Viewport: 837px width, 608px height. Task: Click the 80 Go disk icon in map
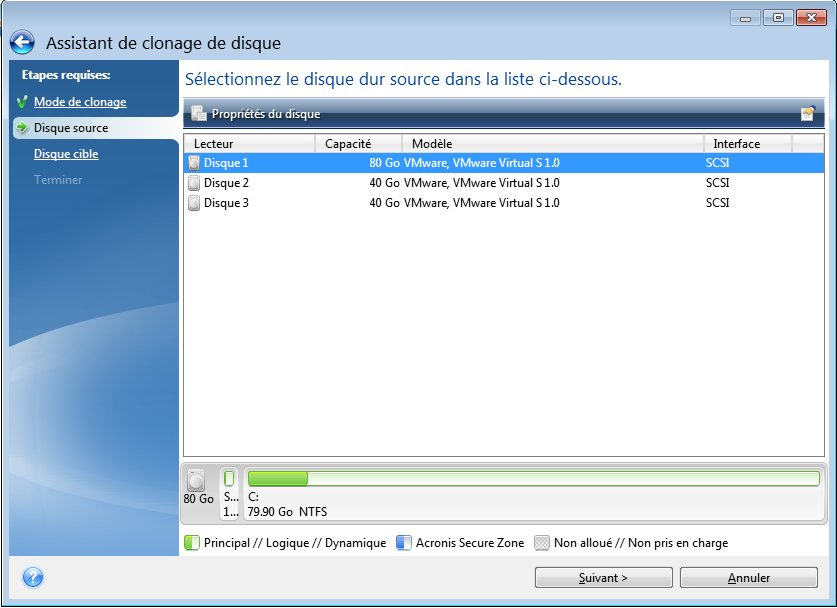197,481
